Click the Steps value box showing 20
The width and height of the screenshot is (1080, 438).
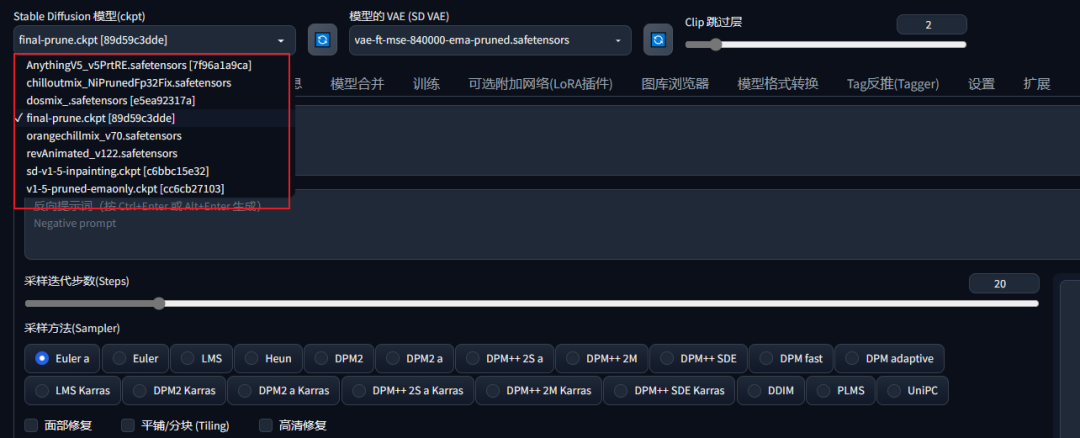tap(1004, 284)
